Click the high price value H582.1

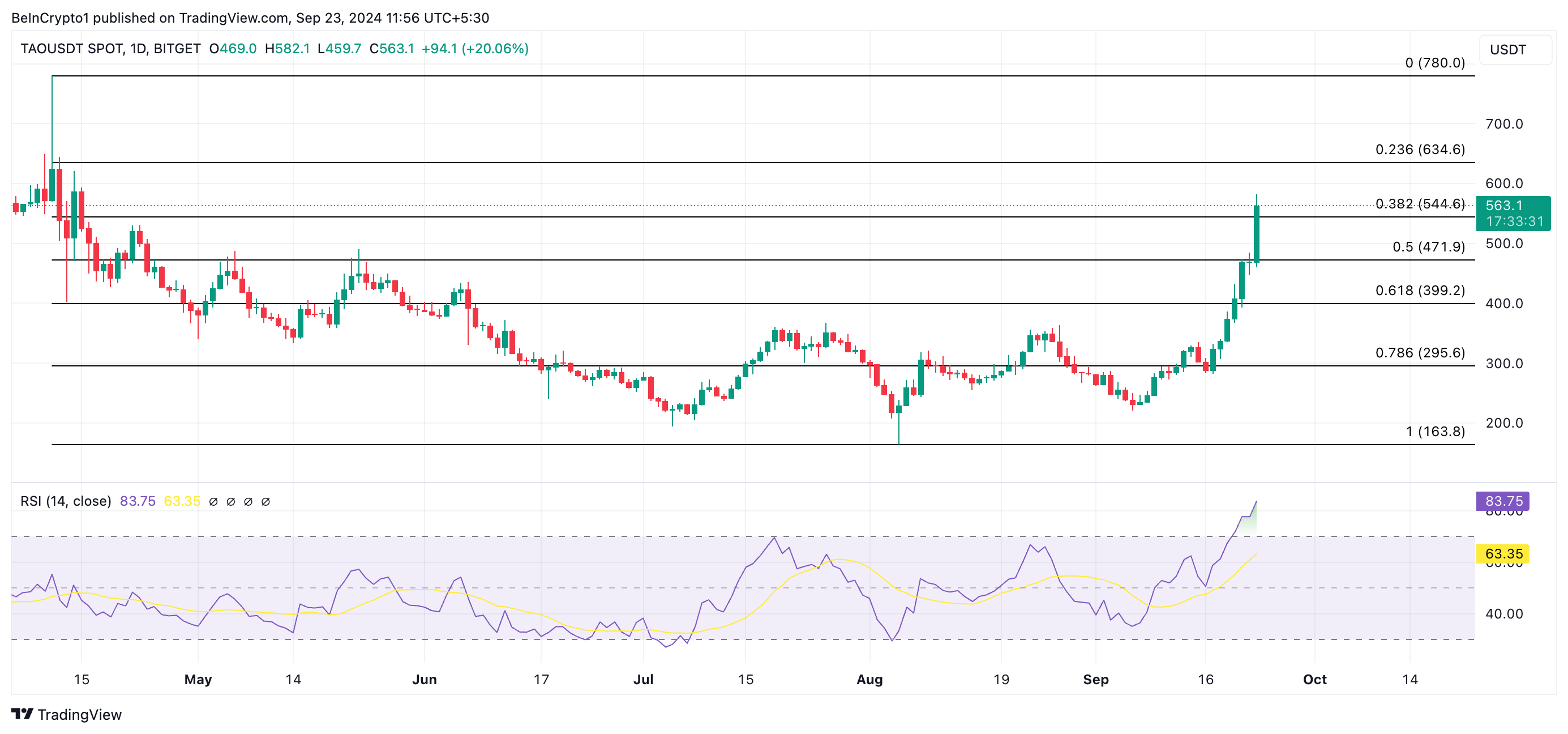pos(288,49)
